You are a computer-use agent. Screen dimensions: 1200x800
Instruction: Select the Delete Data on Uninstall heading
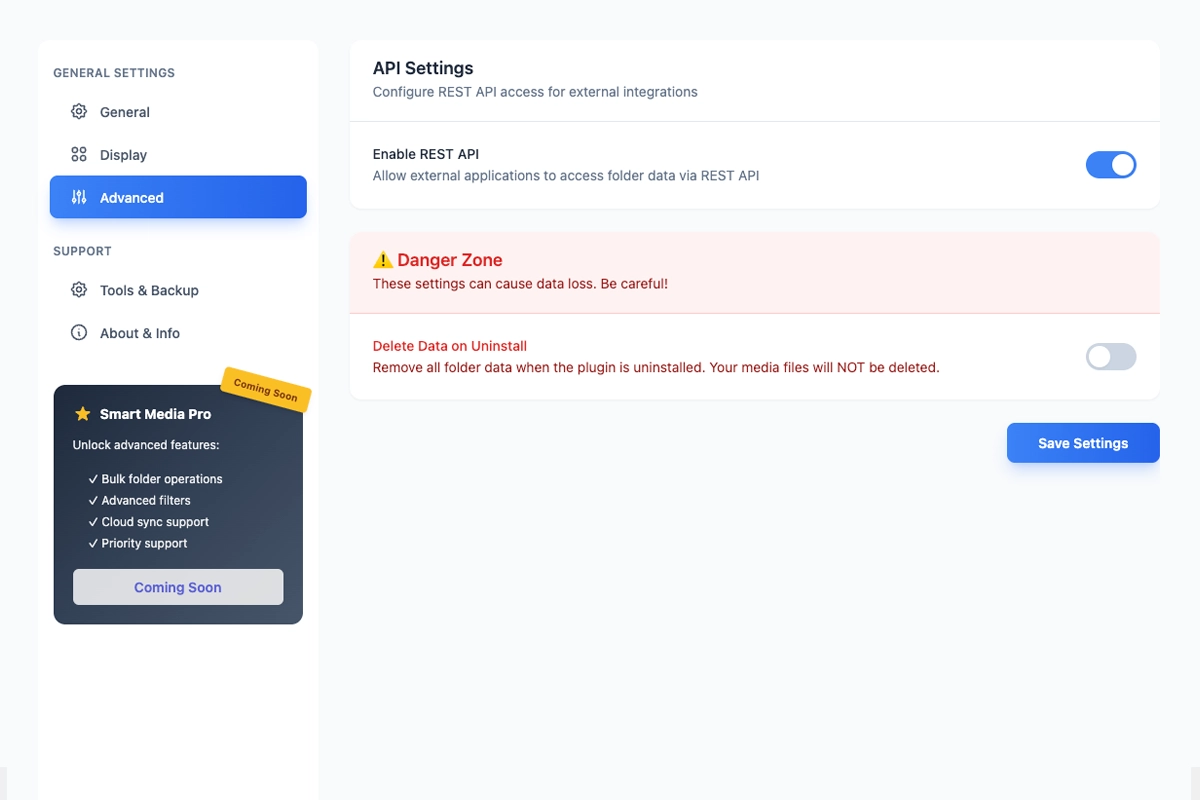click(447, 345)
